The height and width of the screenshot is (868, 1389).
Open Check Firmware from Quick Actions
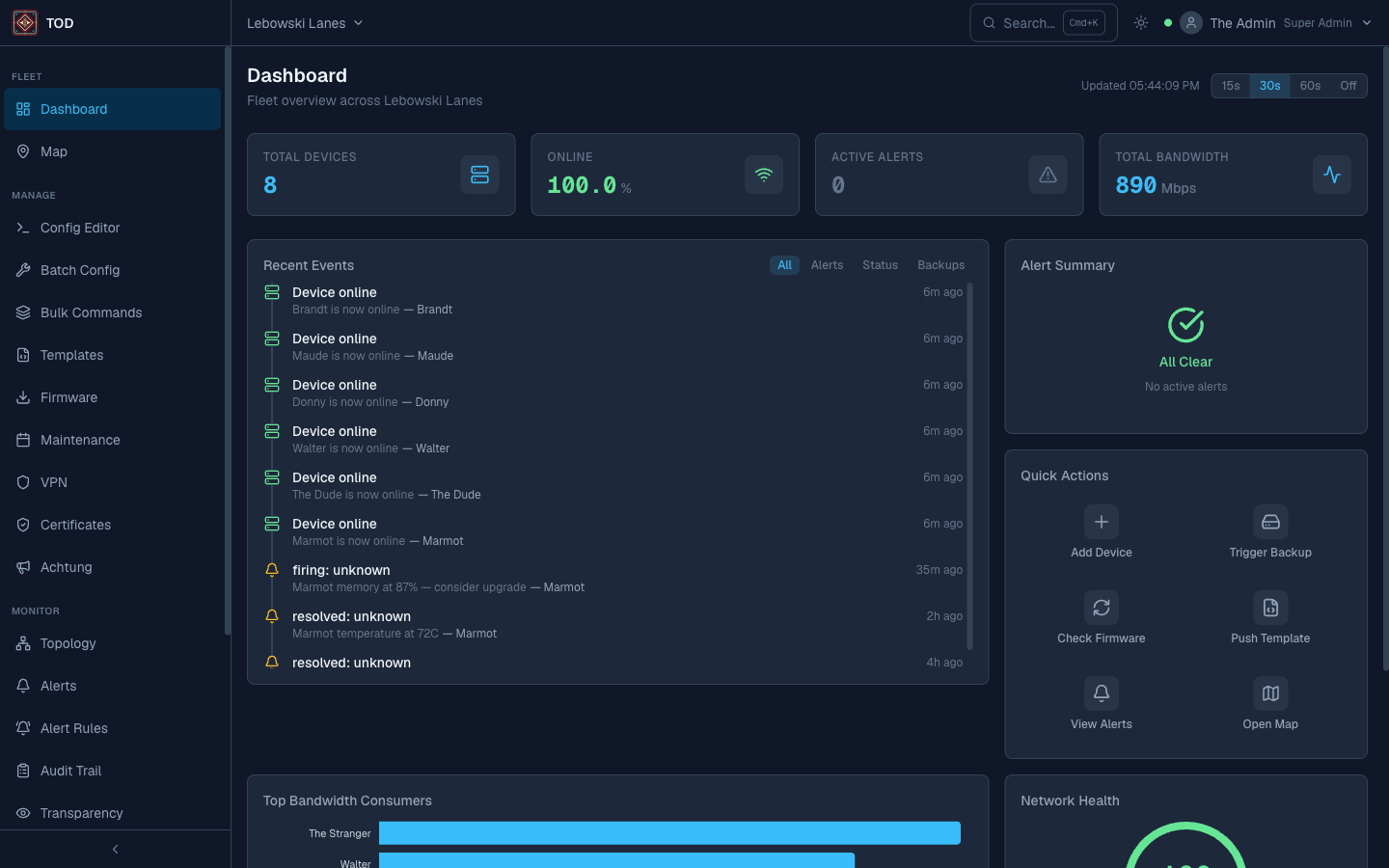(x=1101, y=608)
